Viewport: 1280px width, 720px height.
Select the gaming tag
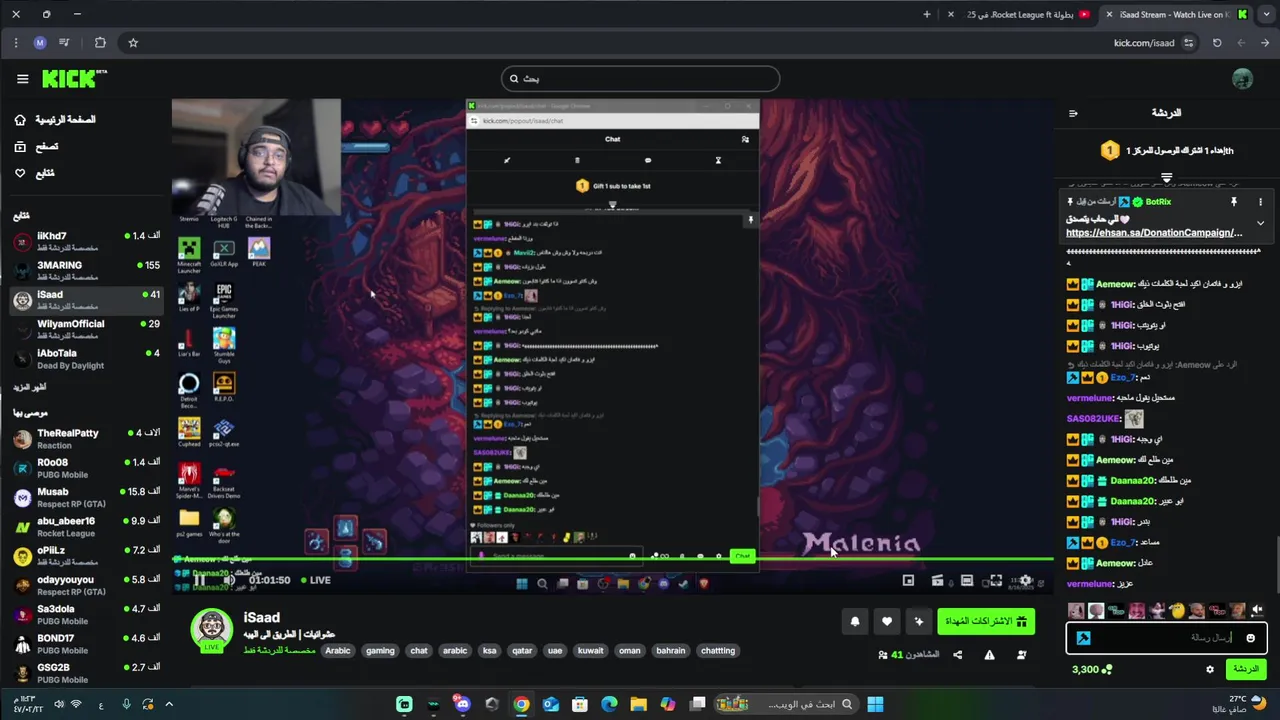pos(380,651)
